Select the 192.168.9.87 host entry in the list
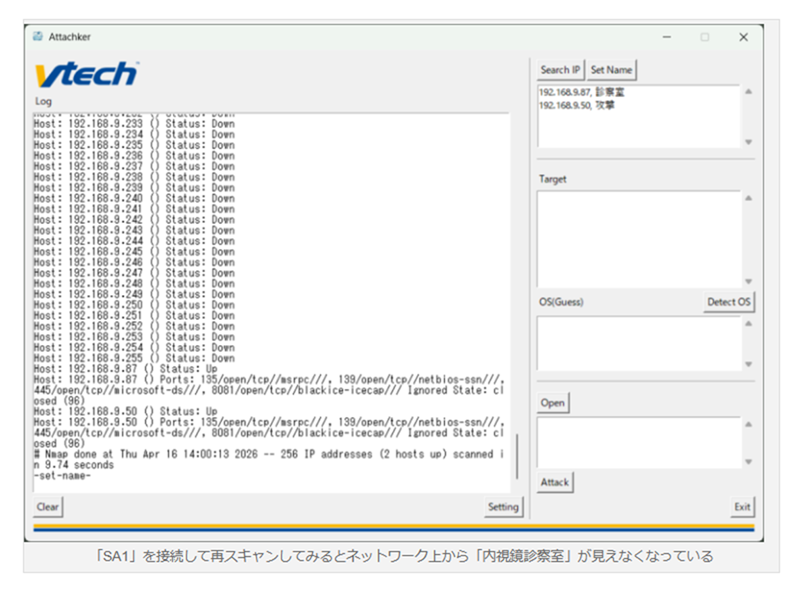The height and width of the screenshot is (593, 809). tap(581, 92)
